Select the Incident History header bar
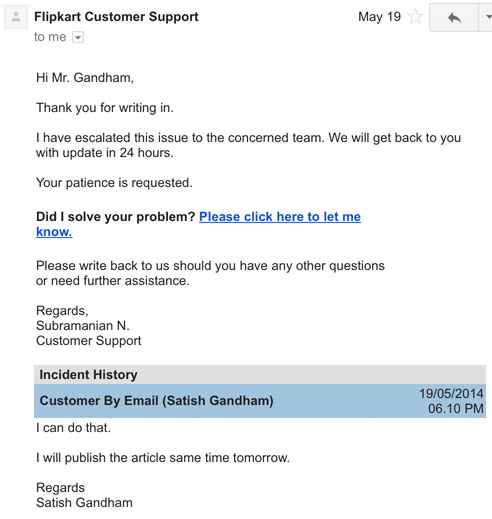Image resolution: width=492 pixels, height=519 pixels. coord(260,375)
